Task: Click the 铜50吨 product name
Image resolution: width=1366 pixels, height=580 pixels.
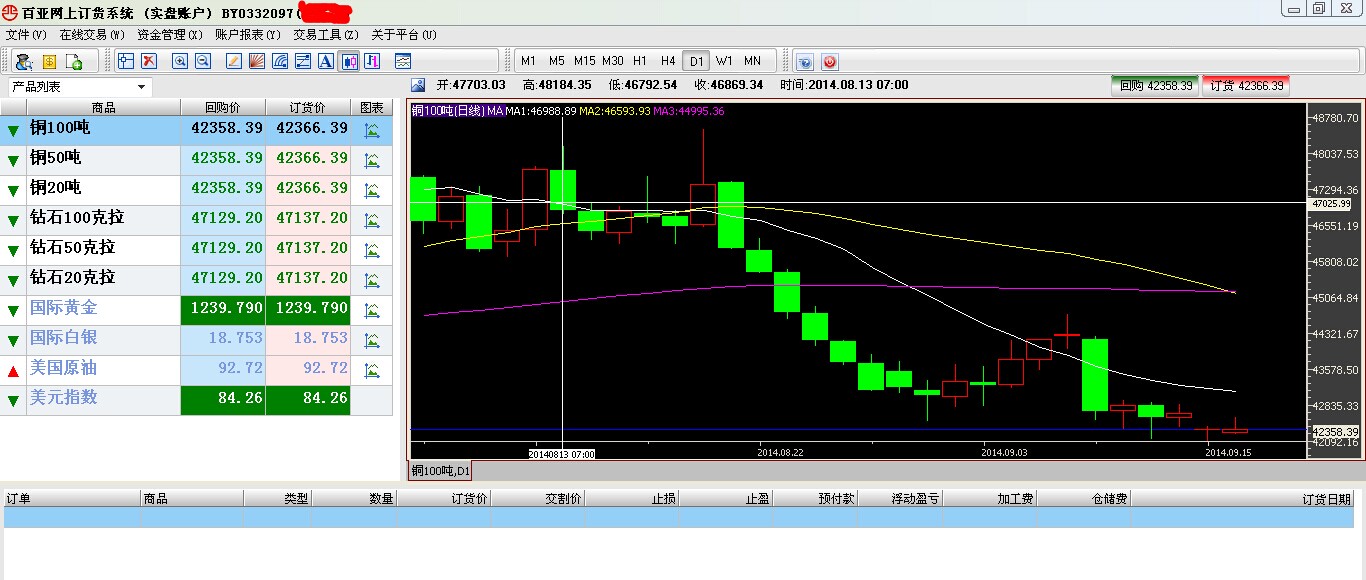Action: (x=56, y=158)
